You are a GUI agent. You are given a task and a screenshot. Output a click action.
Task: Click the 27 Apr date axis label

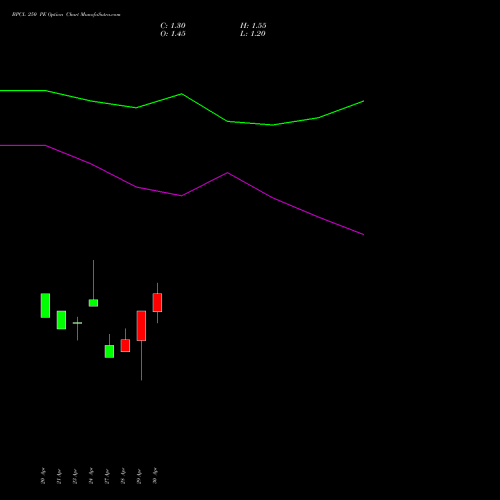click(107, 476)
